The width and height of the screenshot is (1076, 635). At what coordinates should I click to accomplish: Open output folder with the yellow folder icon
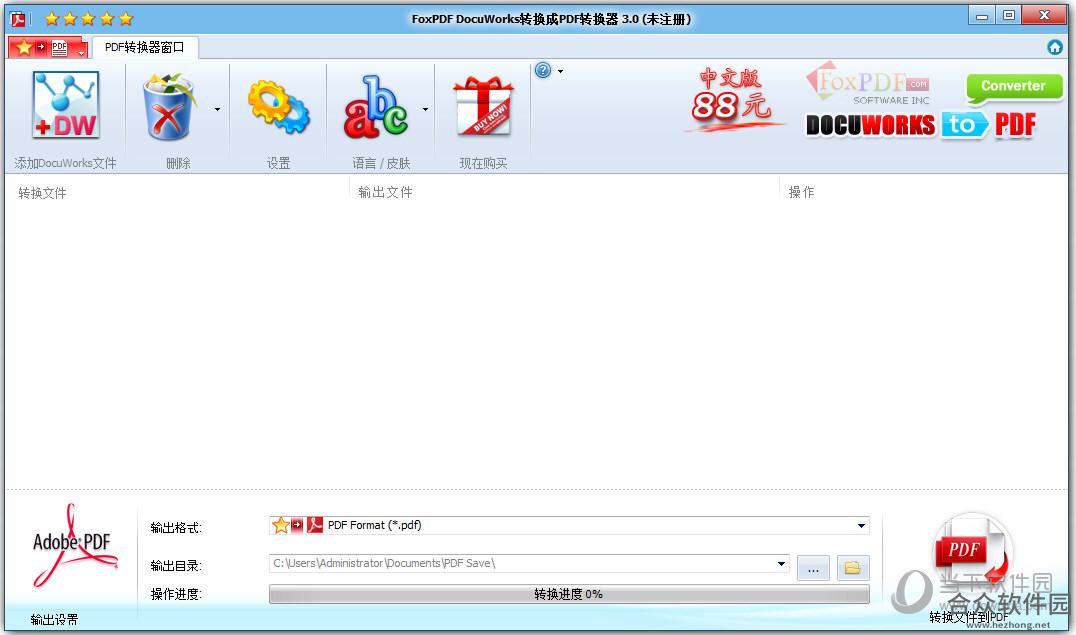point(853,568)
